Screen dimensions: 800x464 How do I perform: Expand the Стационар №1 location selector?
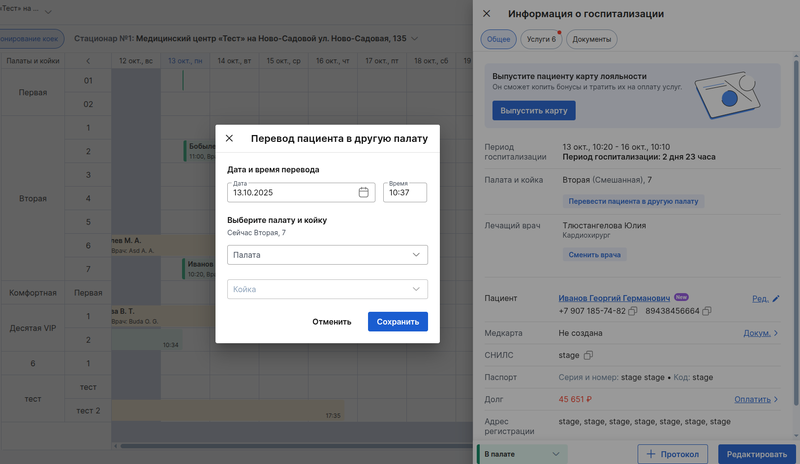414,38
